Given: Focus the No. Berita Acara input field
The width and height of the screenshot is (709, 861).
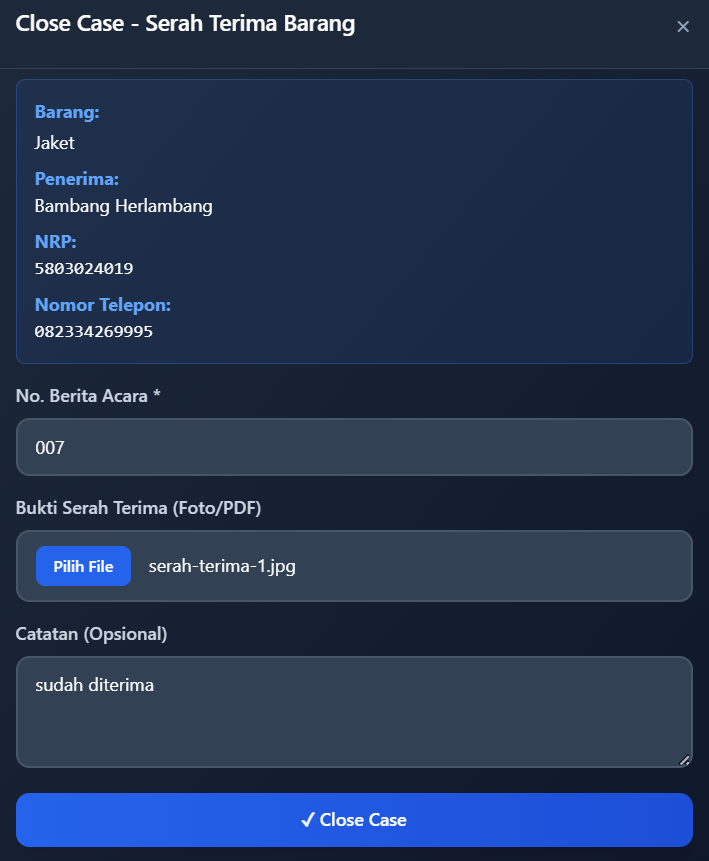Looking at the screenshot, I should (x=354, y=447).
